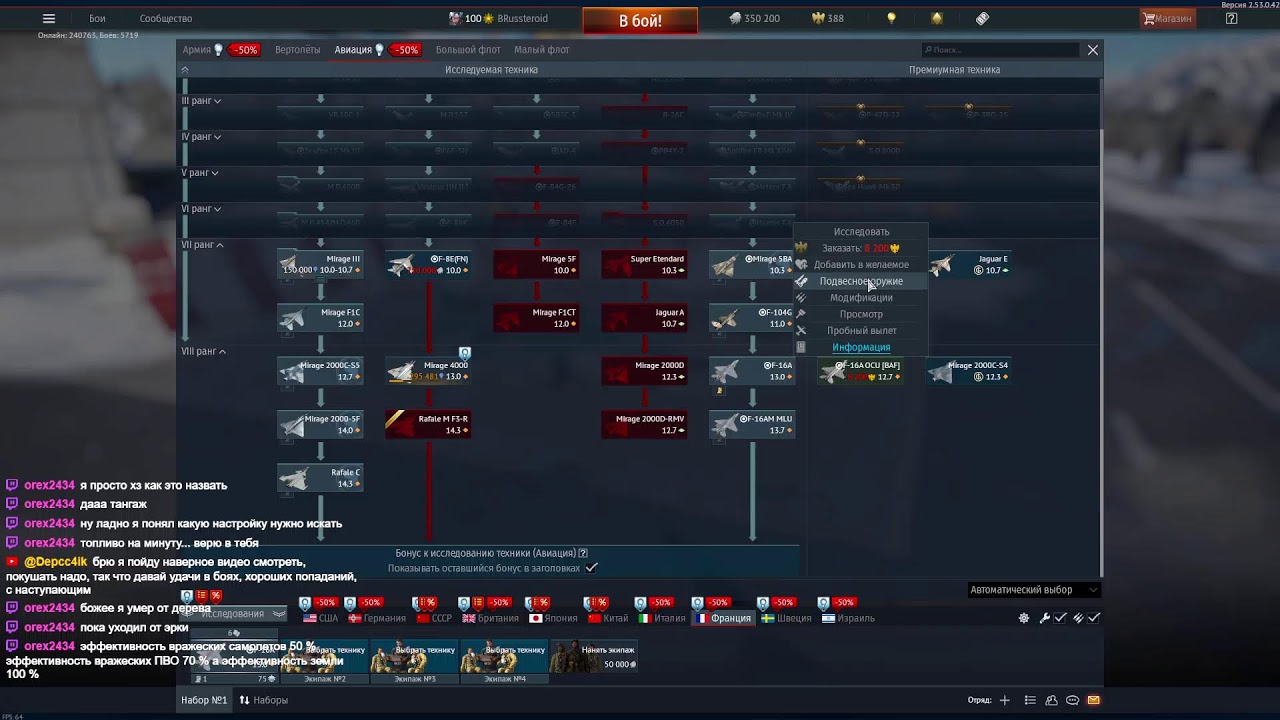Focus the Поиск search field

tap(1000, 49)
